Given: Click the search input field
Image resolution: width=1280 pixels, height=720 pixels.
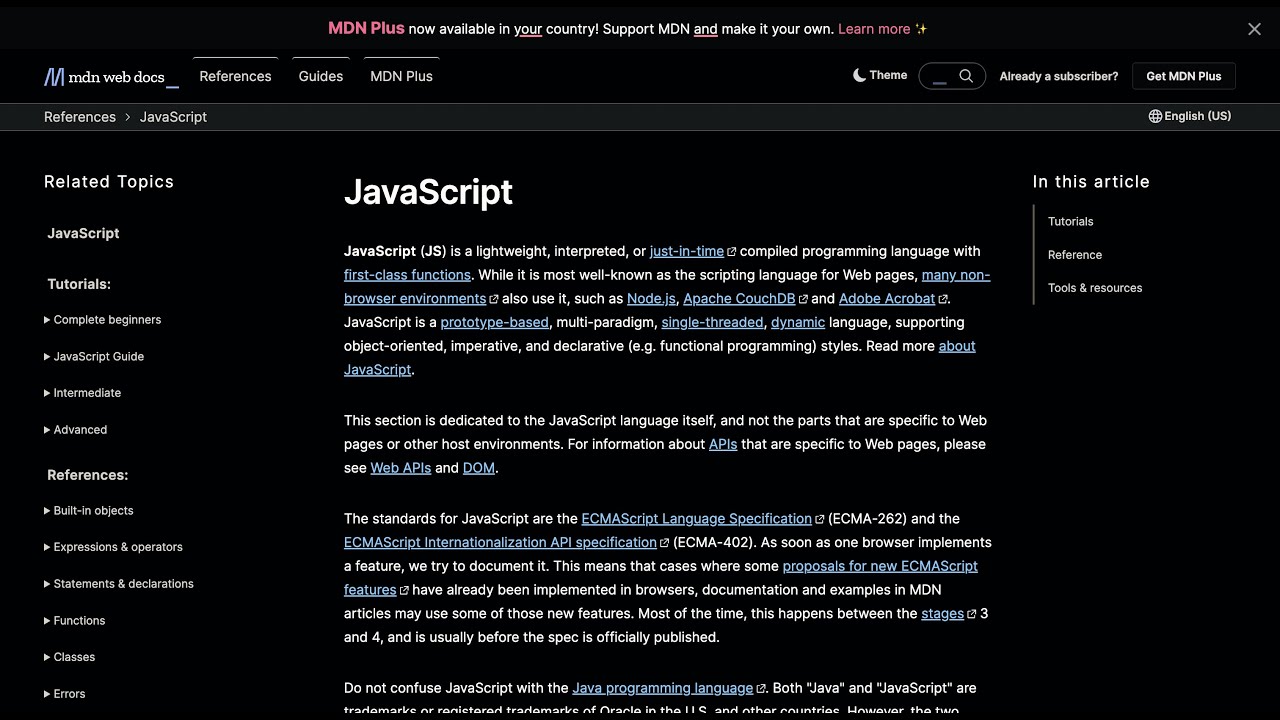Looking at the screenshot, I should (939, 76).
